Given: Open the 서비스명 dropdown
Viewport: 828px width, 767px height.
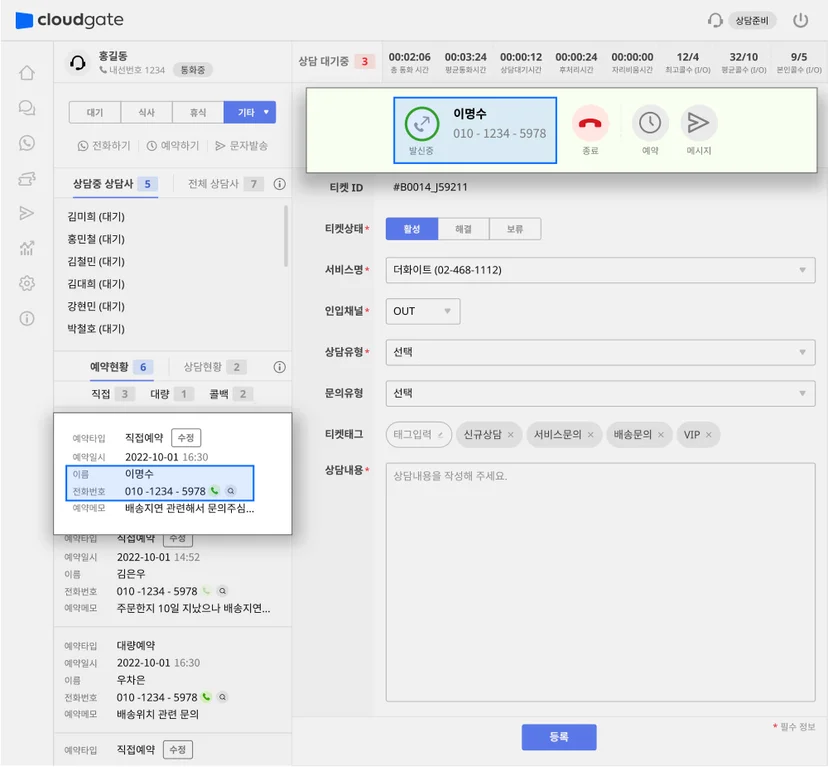Looking at the screenshot, I should pyautogui.click(x=600, y=270).
